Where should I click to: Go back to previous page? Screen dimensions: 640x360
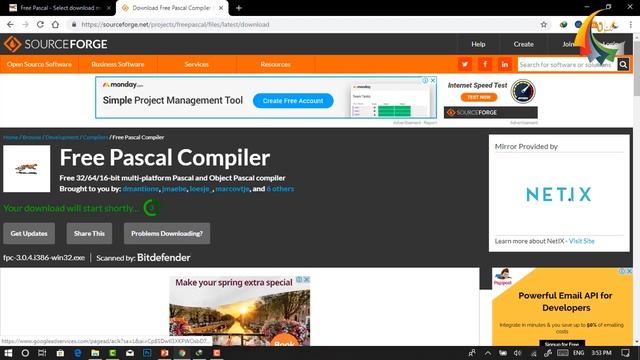(11, 24)
